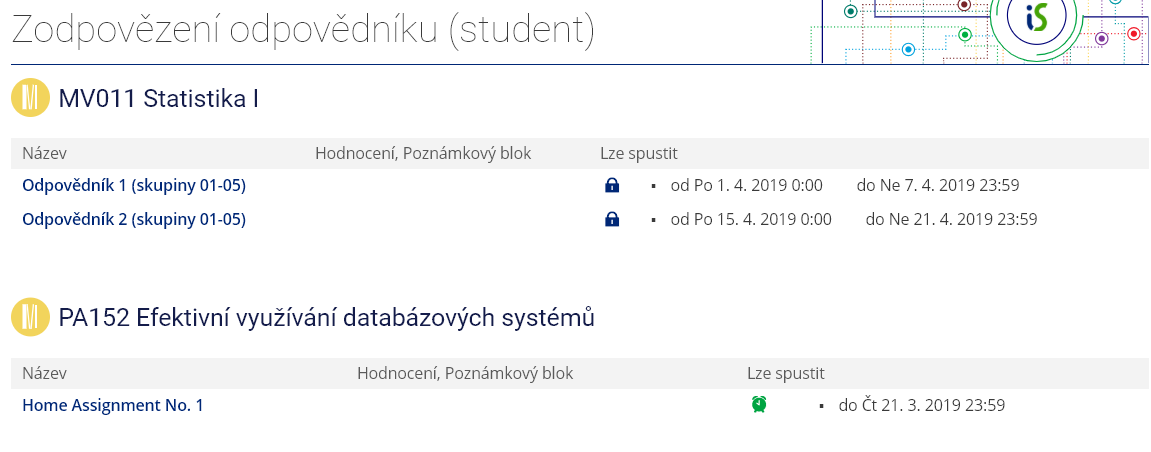This screenshot has height=452, width=1151.
Task: Click the Hodnocení, Poznámkový blok header under MV011
Action: pos(423,153)
